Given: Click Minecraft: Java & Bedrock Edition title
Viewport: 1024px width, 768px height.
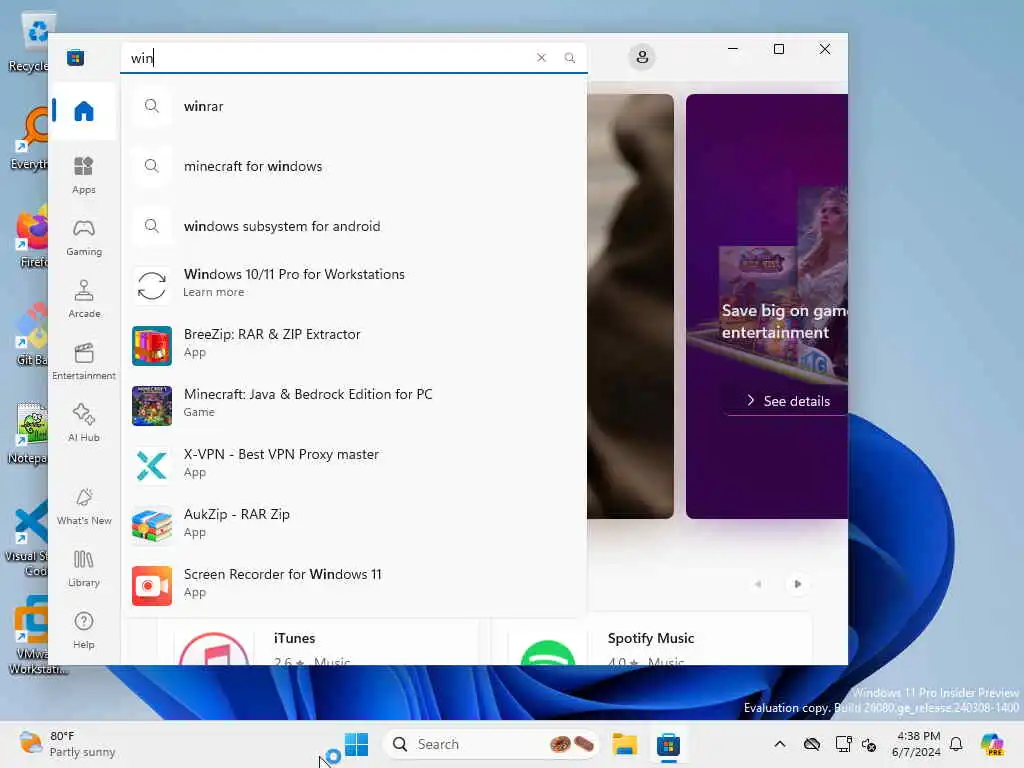Looking at the screenshot, I should pos(308,394).
